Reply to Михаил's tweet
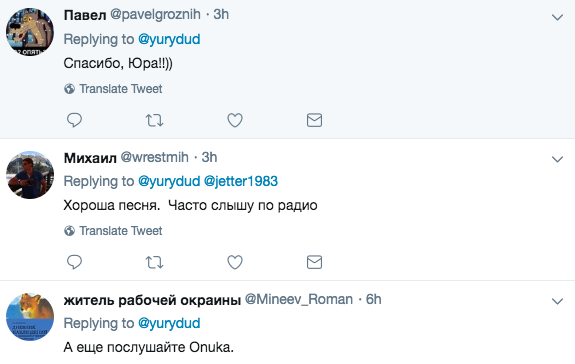This screenshot has height=364, width=575. (x=74, y=262)
